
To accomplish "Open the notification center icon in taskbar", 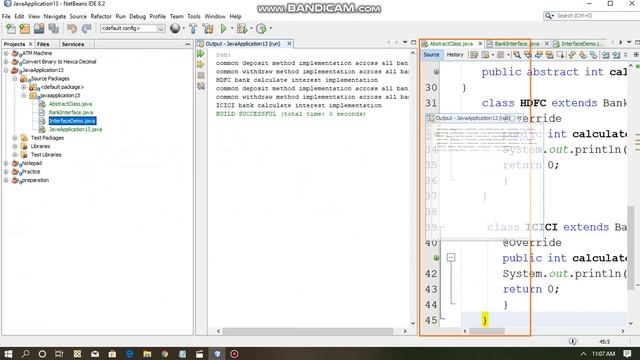I will [627, 353].
